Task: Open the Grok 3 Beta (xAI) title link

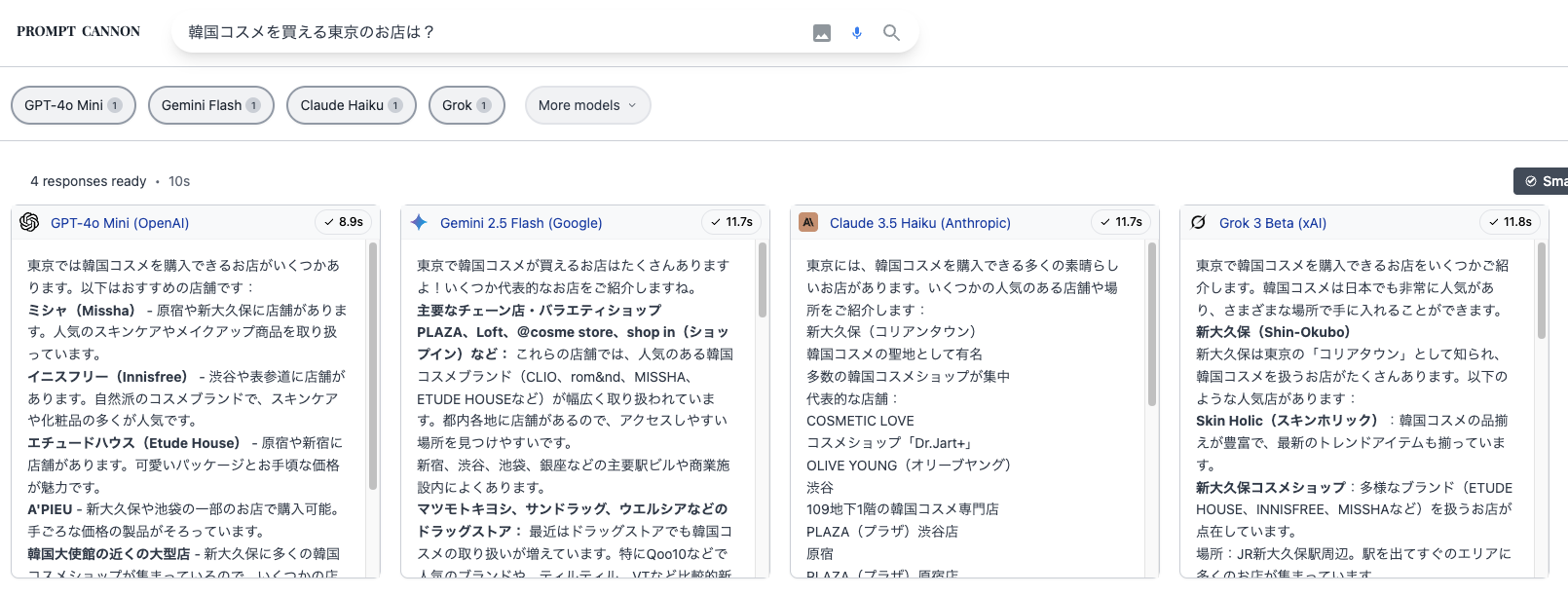Action: point(1273,223)
